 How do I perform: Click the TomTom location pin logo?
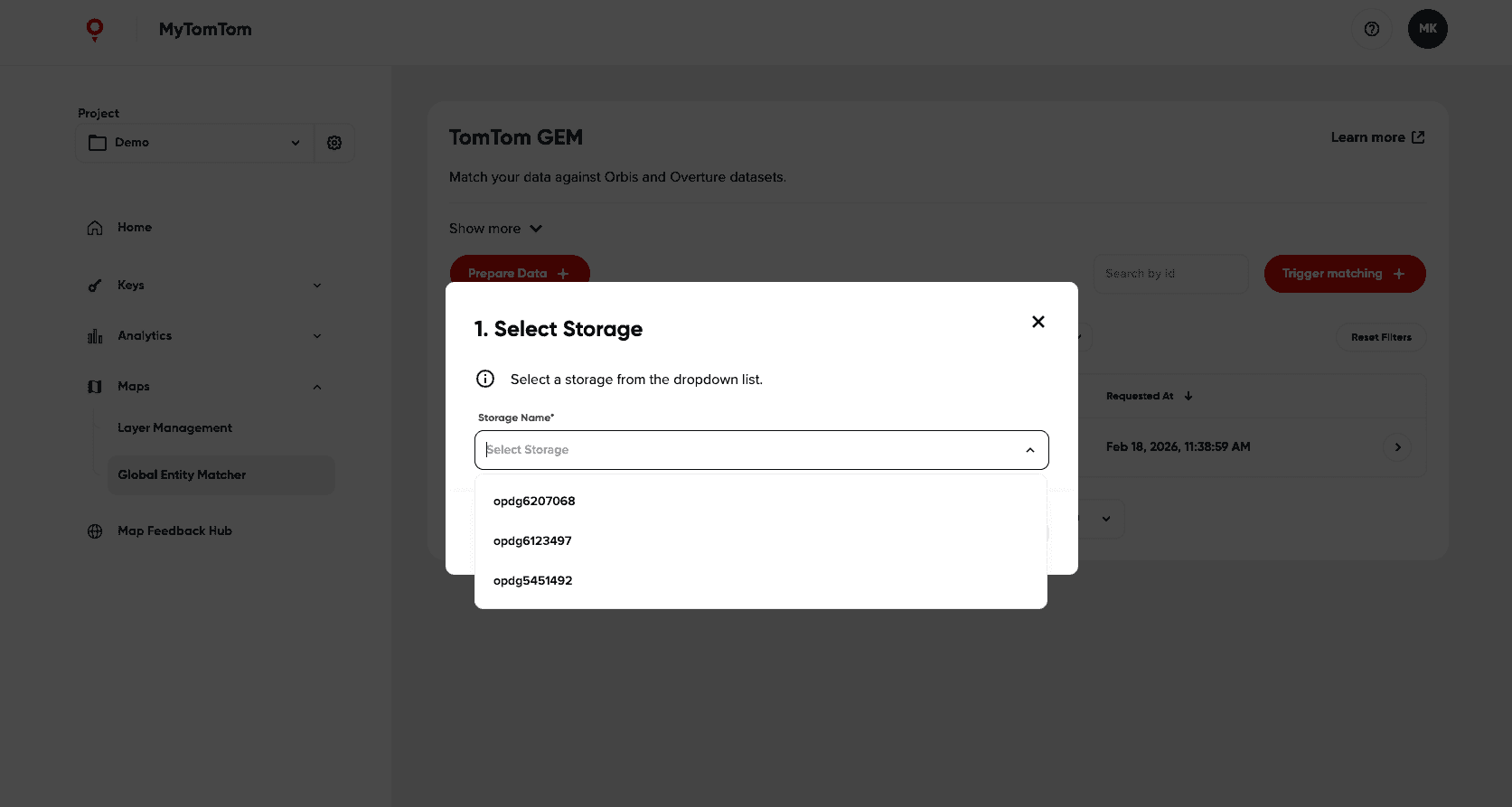point(95,30)
